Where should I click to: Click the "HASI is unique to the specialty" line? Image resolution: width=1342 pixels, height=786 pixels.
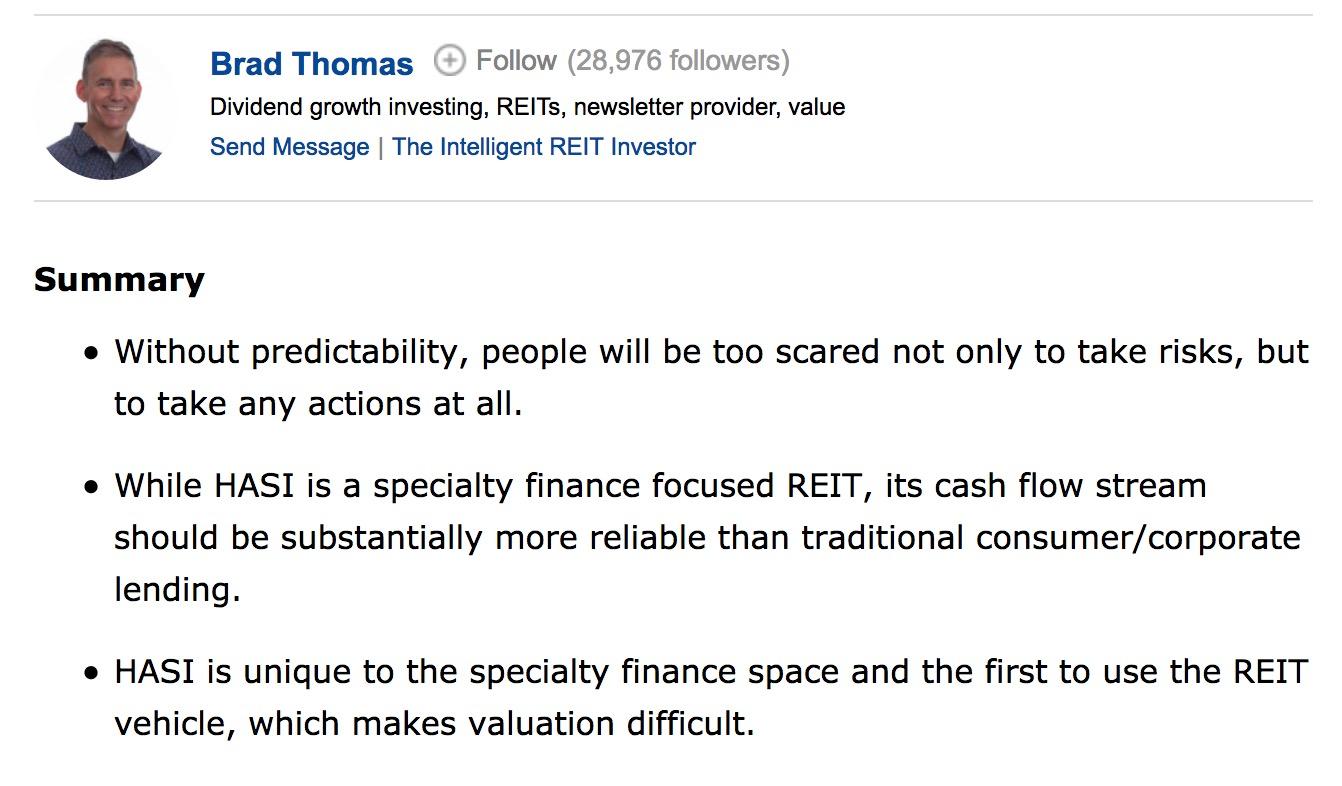tap(710, 671)
